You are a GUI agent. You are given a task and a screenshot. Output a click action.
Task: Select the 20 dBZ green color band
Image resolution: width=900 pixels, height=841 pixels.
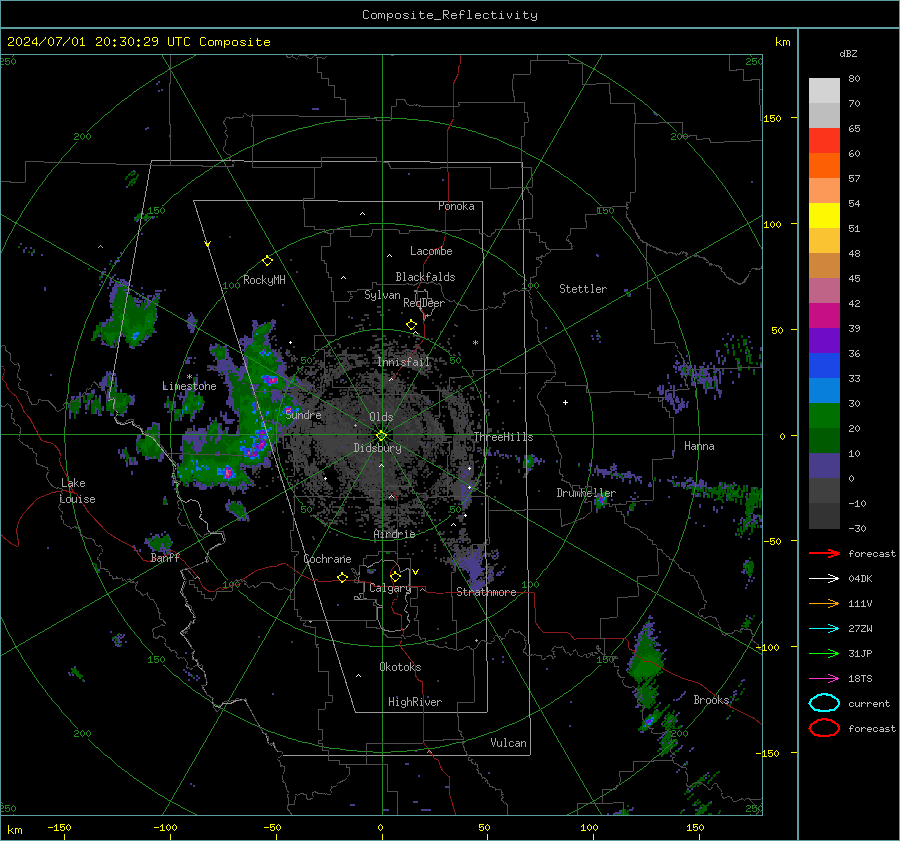click(x=824, y=416)
